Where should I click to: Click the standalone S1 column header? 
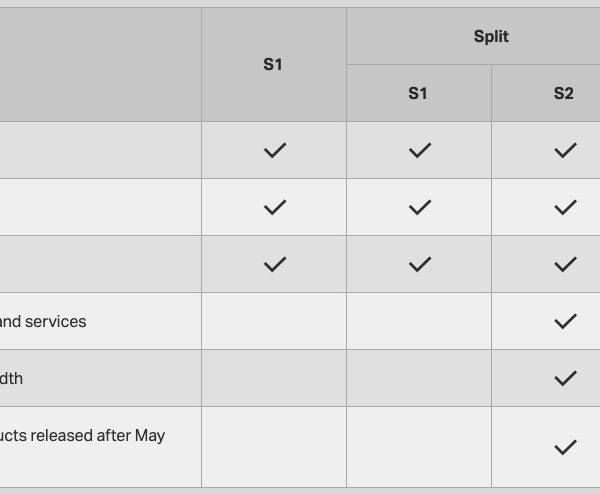pos(274,65)
